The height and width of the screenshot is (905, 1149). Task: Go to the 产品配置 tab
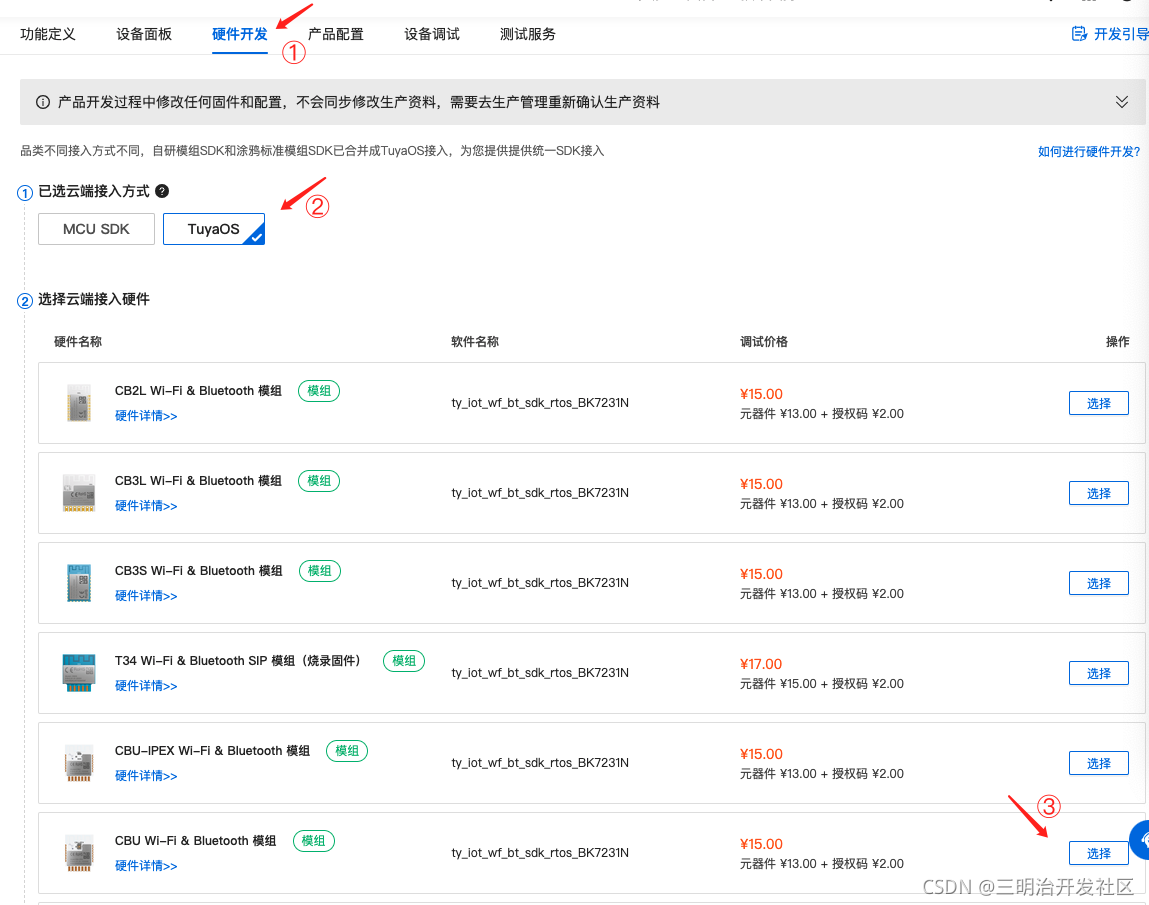pyautogui.click(x=336, y=34)
